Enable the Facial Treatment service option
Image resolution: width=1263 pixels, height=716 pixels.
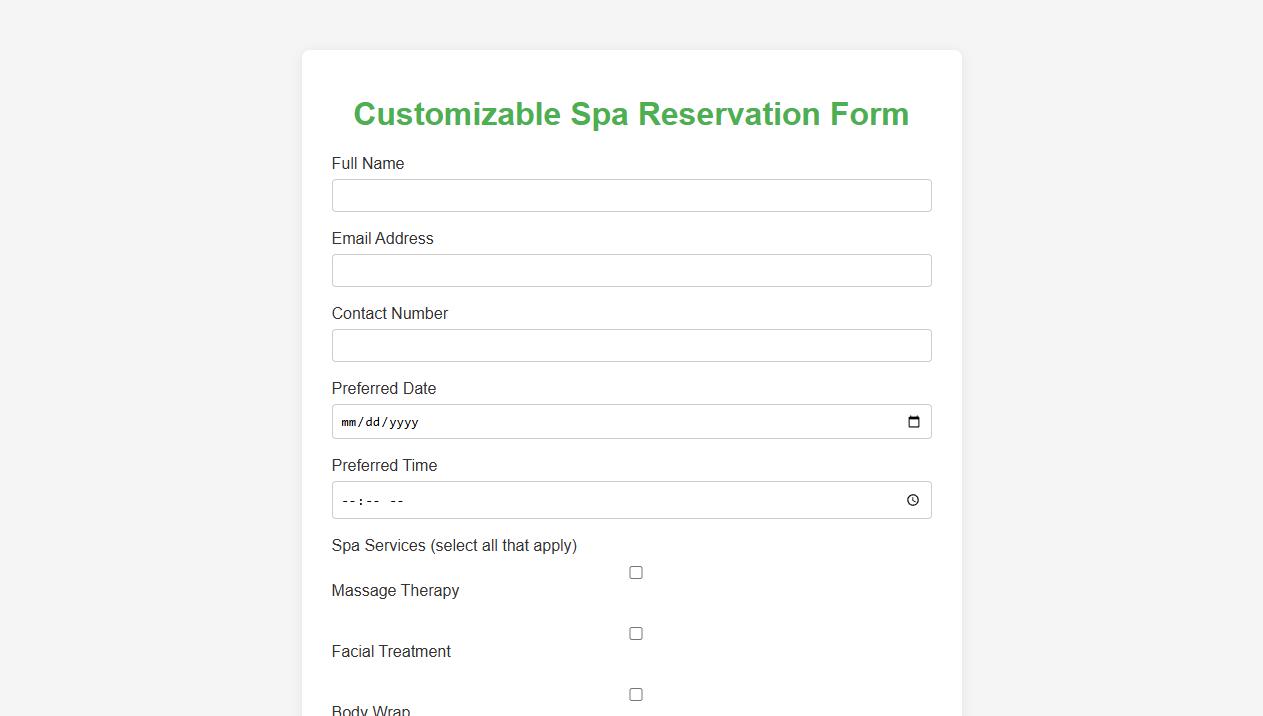click(x=636, y=633)
